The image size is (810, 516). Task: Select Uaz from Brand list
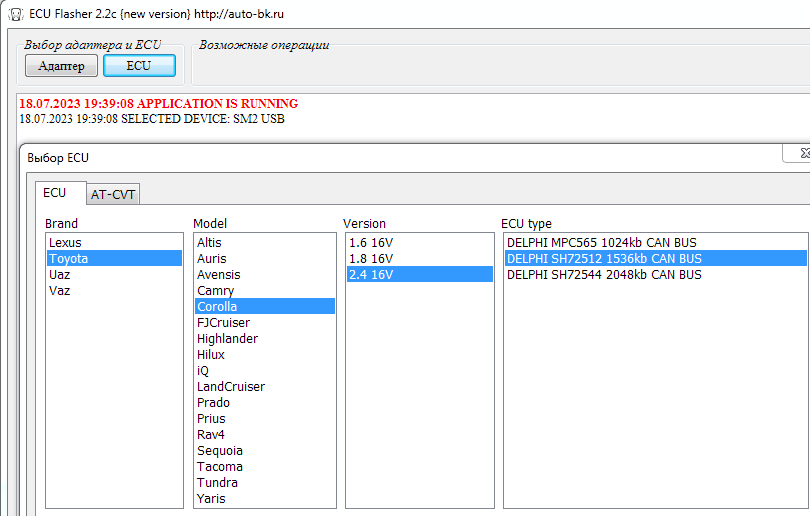pyautogui.click(x=60, y=275)
